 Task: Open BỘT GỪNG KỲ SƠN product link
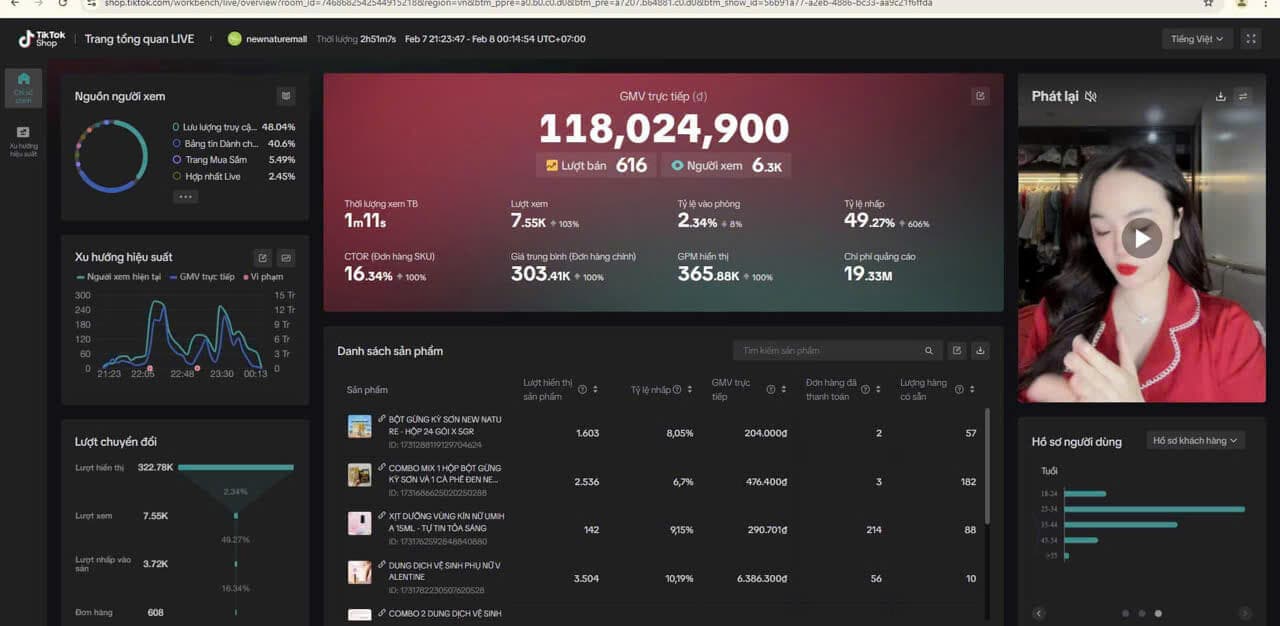click(x=445, y=425)
